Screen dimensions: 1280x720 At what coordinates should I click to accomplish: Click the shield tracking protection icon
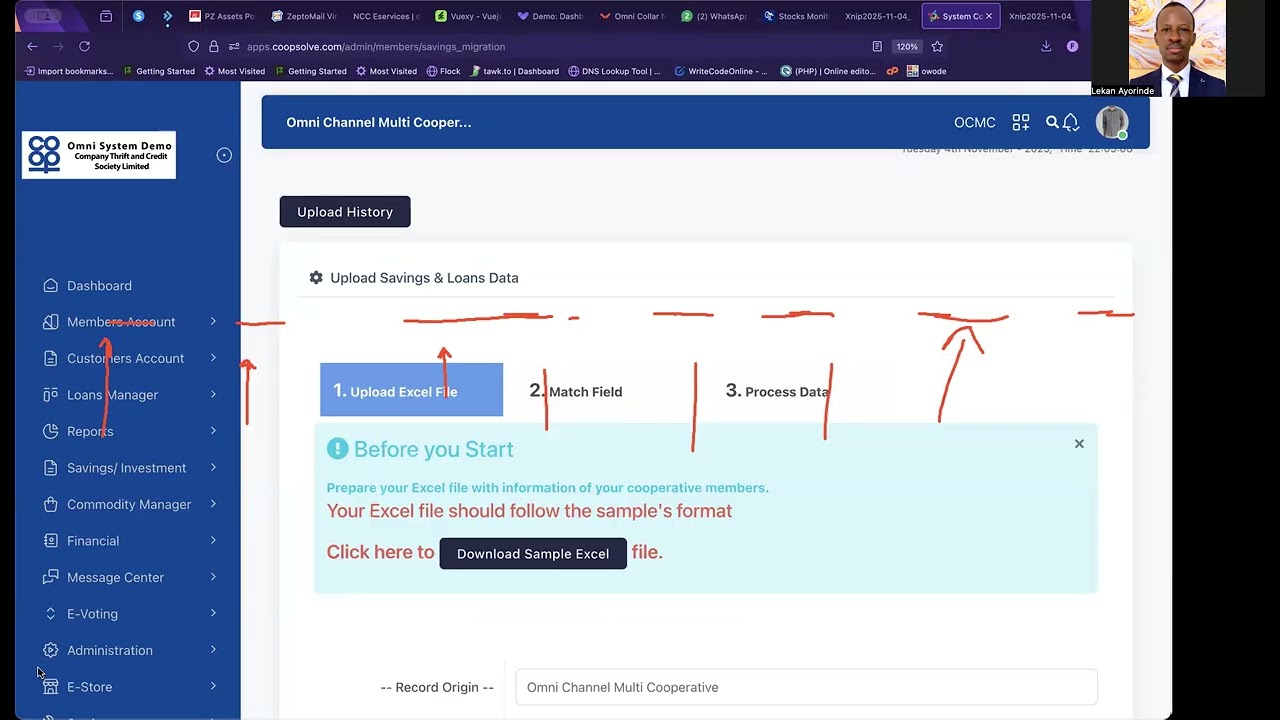click(194, 46)
